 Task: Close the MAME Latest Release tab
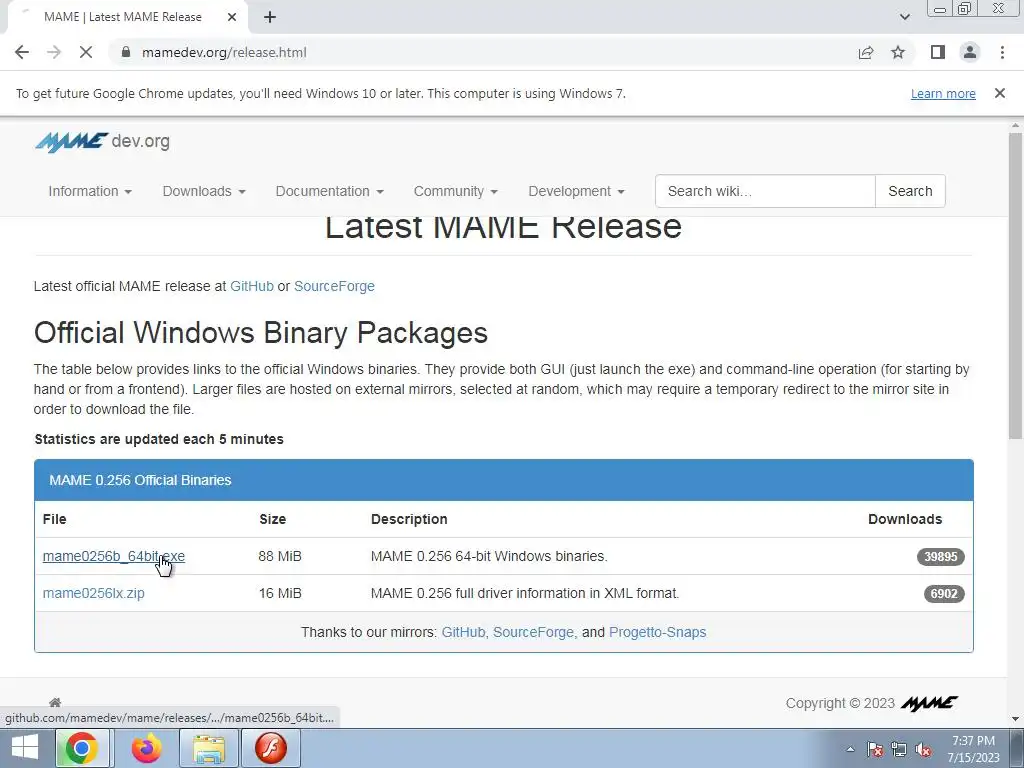pyautogui.click(x=232, y=17)
